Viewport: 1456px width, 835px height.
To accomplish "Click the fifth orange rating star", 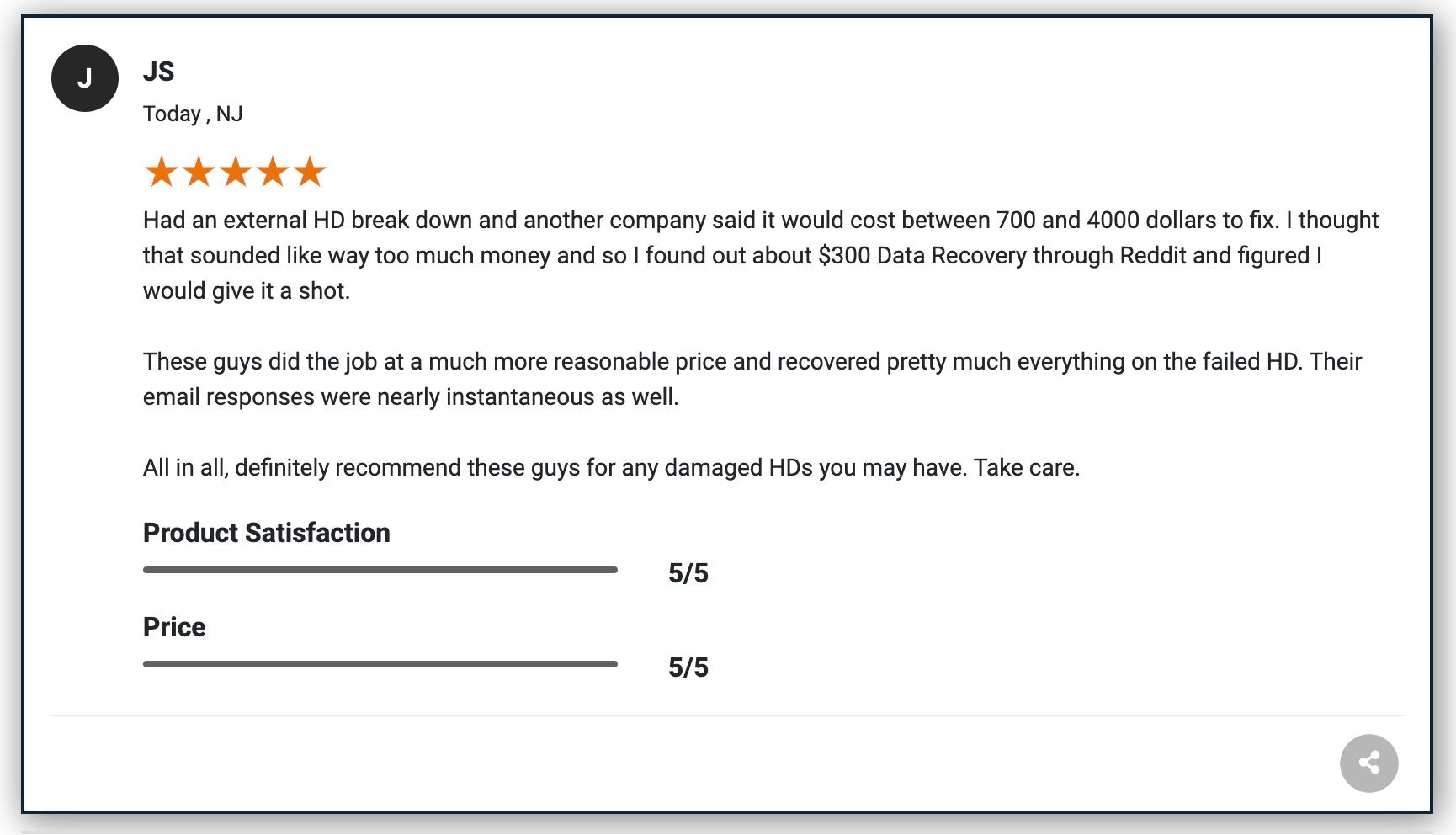I will click(310, 172).
